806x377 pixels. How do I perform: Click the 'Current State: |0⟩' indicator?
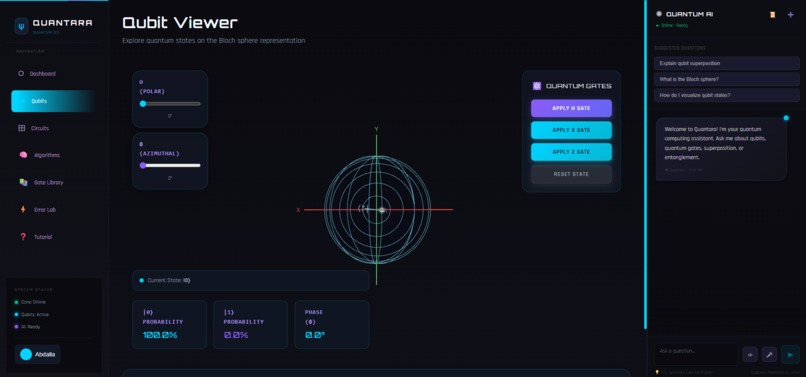(251, 280)
